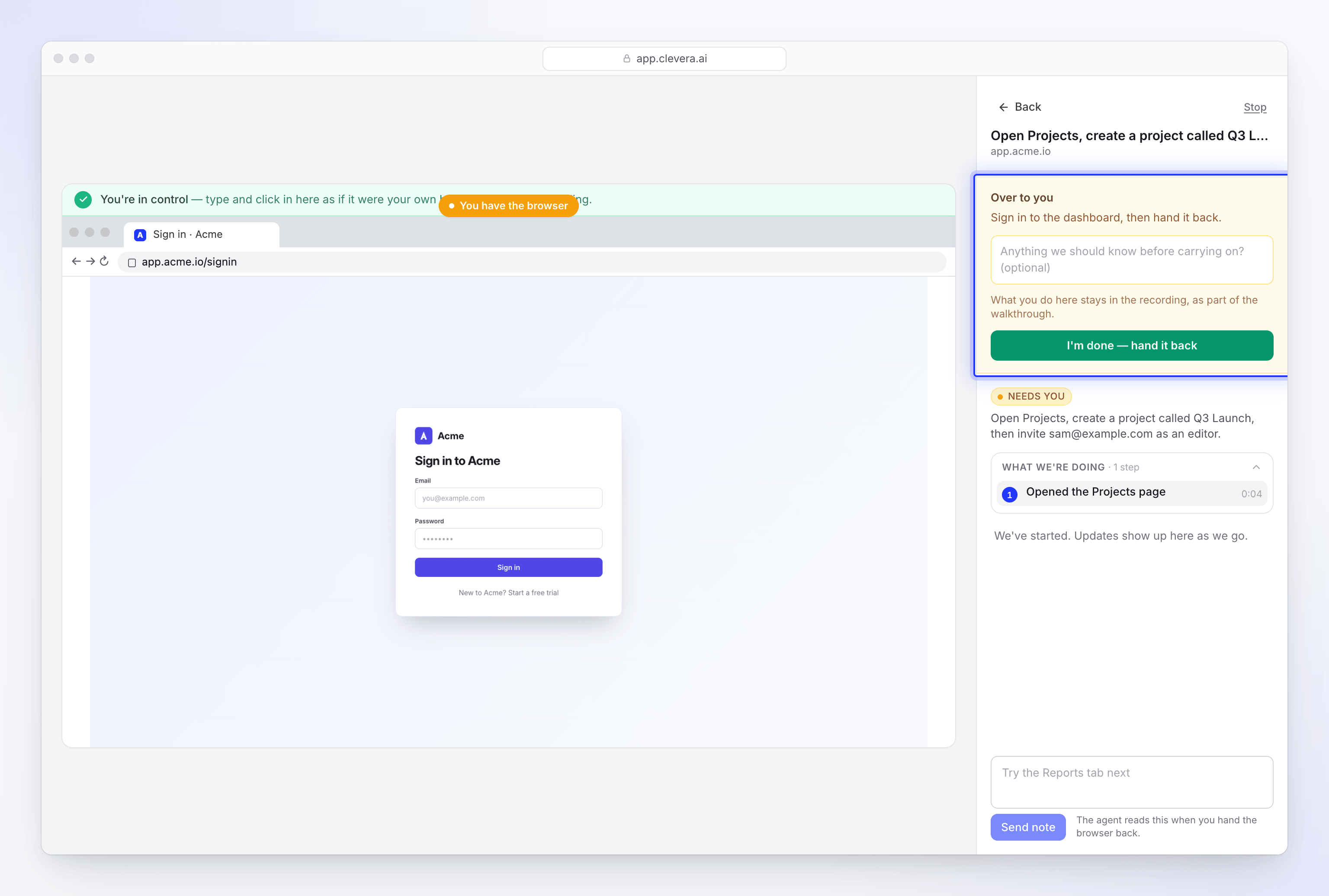Focus the Email input field
Screen dimensions: 1329x896
point(508,498)
